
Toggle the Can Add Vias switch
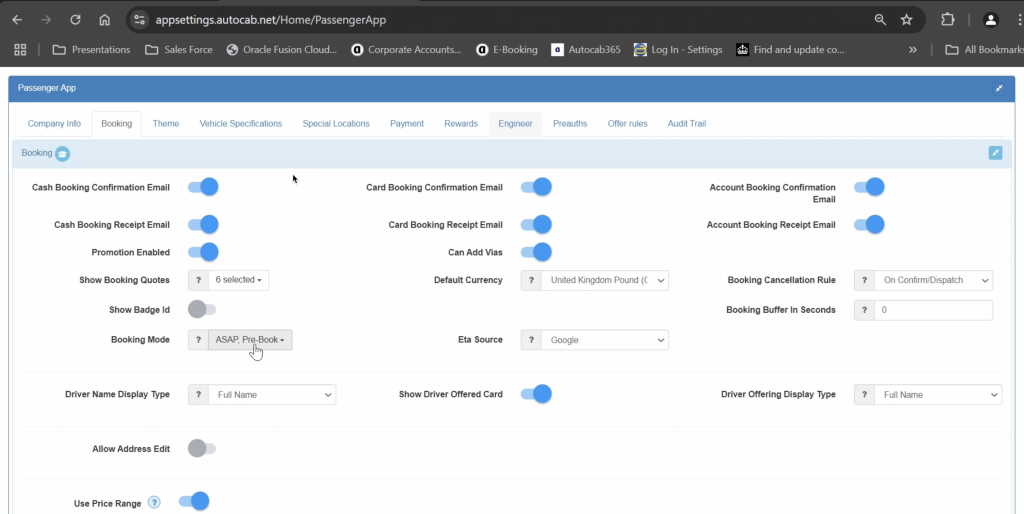[536, 252]
